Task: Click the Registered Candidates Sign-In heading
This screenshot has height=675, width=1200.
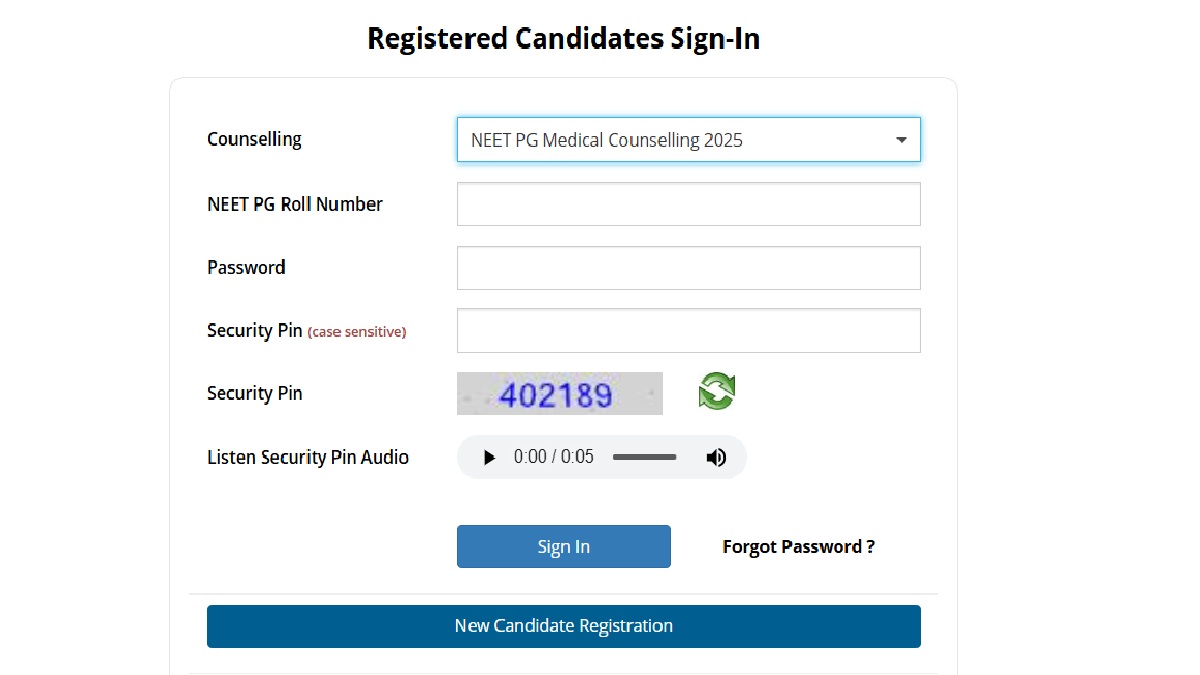Action: (564, 38)
